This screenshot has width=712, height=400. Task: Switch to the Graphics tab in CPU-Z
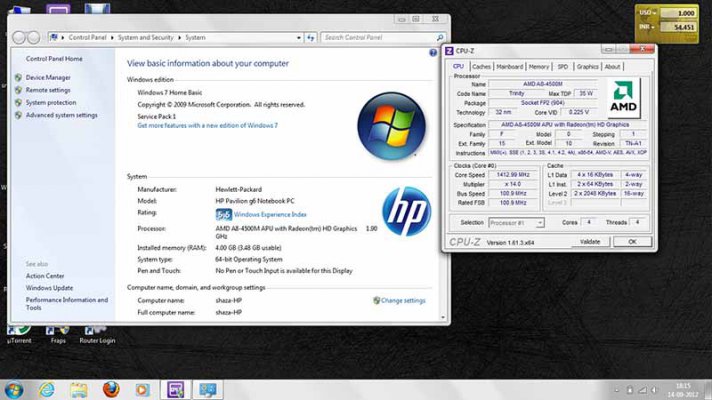click(587, 67)
